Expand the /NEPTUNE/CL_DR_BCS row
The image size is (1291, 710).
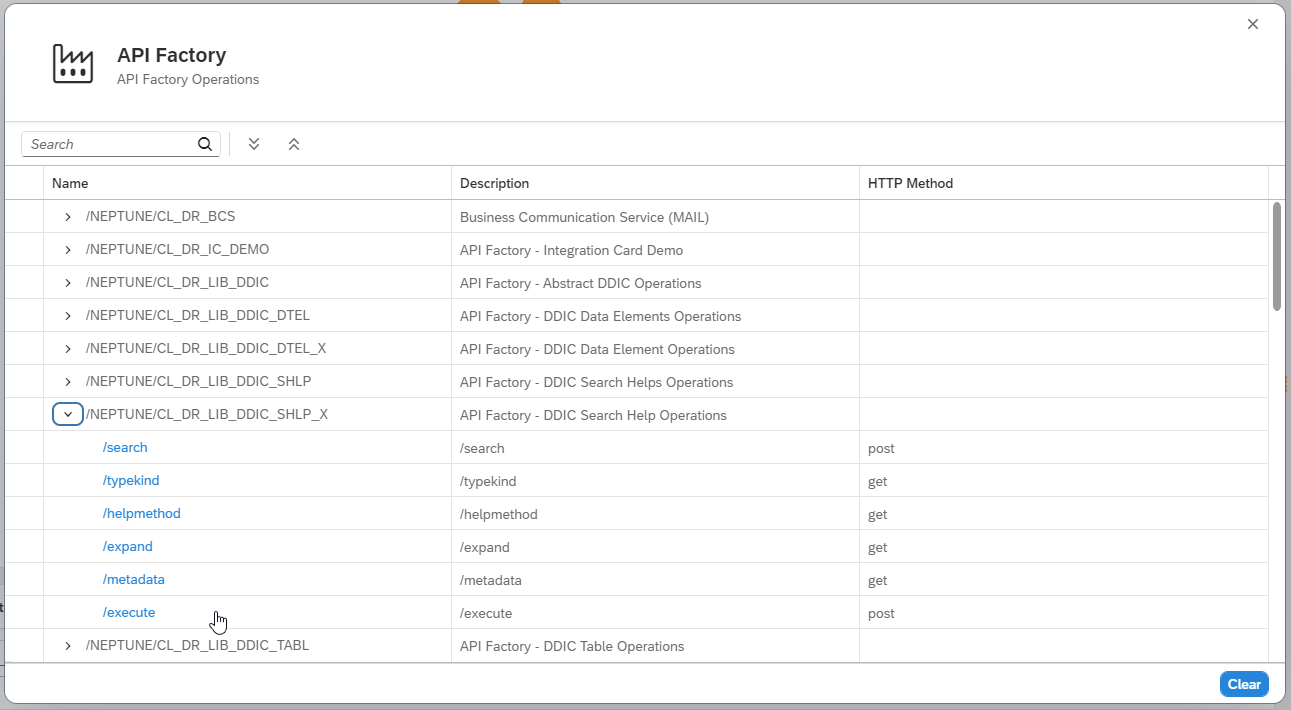click(67, 216)
